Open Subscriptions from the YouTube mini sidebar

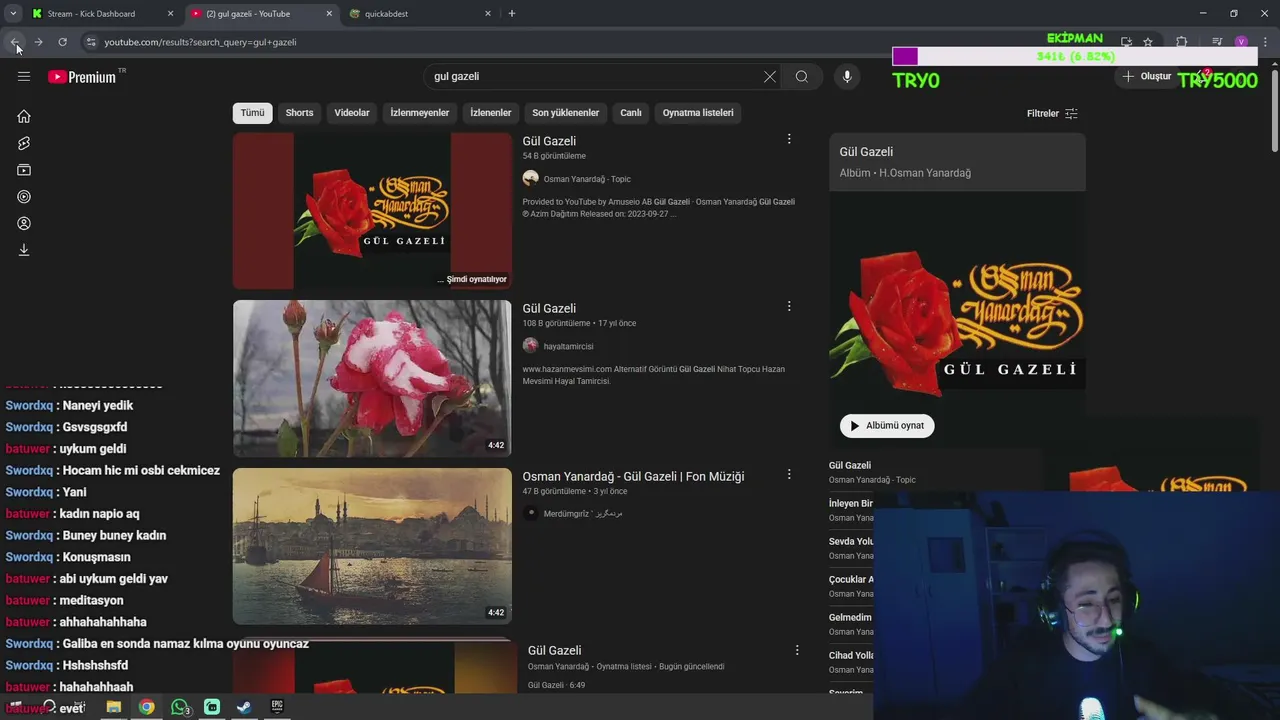(x=24, y=170)
